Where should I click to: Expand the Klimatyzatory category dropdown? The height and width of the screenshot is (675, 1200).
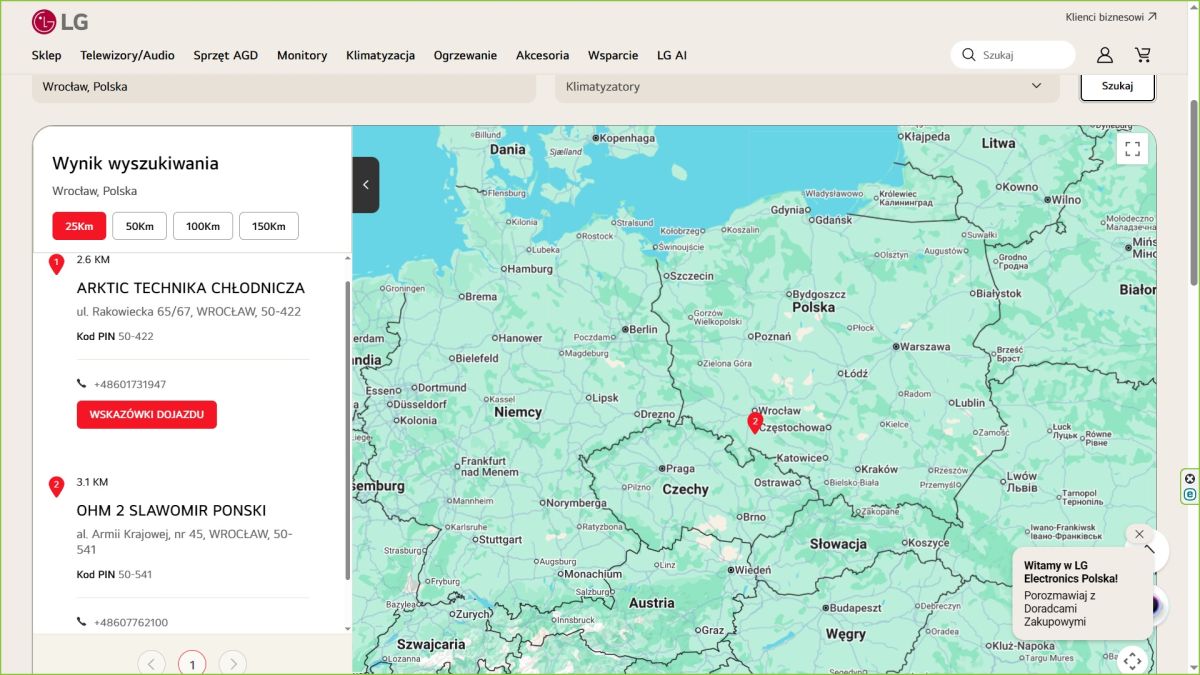point(807,87)
